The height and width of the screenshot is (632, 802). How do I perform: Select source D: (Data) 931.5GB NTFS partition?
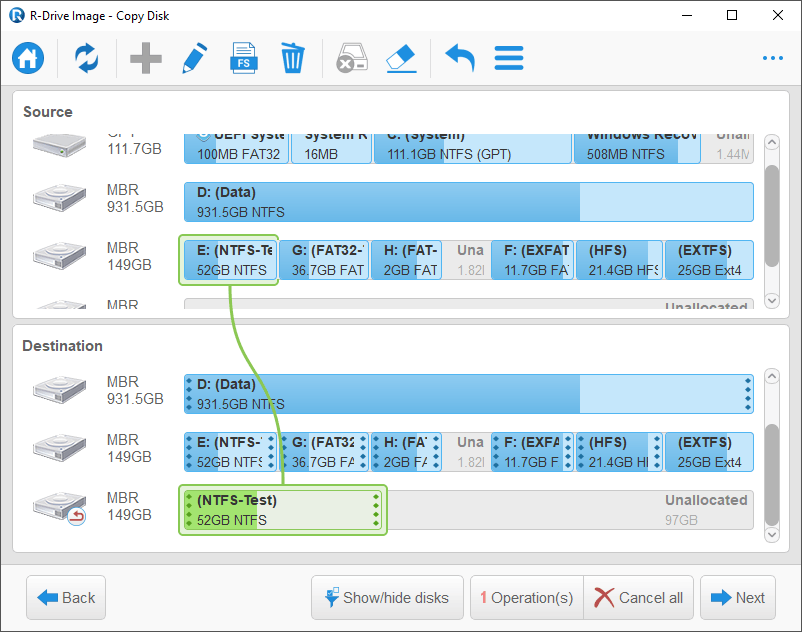469,202
